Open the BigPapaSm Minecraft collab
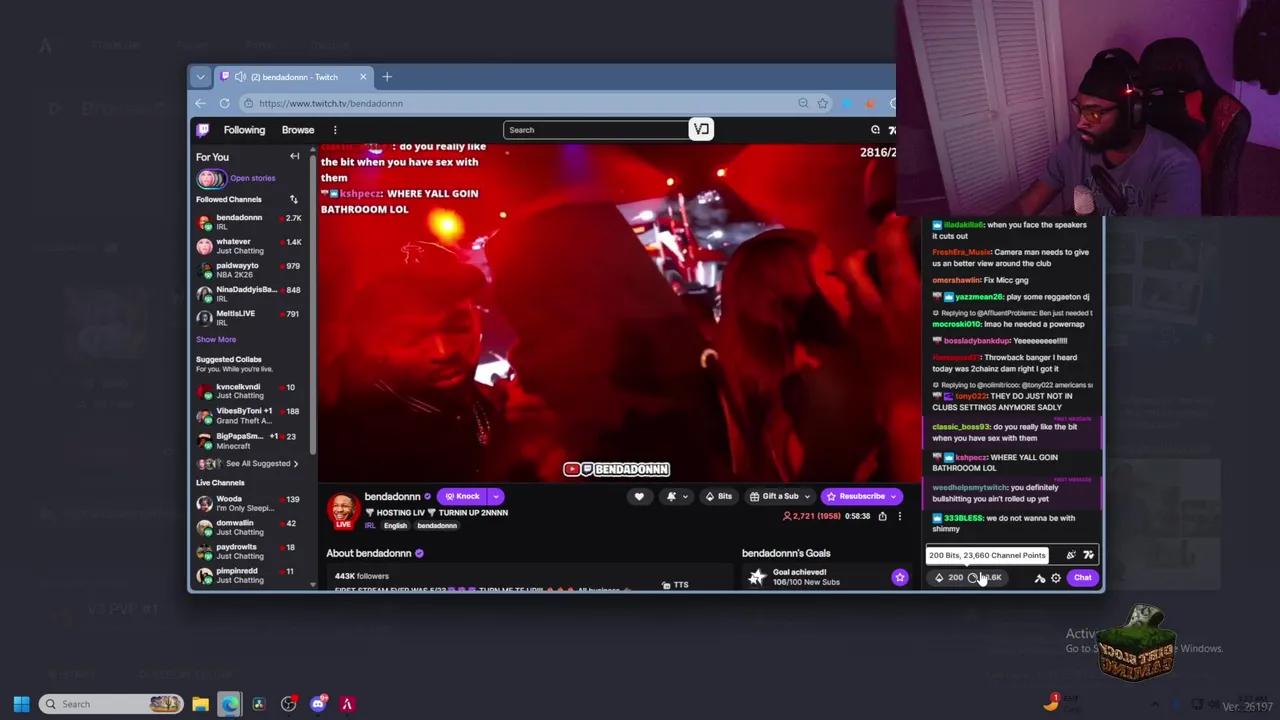Image resolution: width=1280 pixels, height=720 pixels. click(x=249, y=440)
